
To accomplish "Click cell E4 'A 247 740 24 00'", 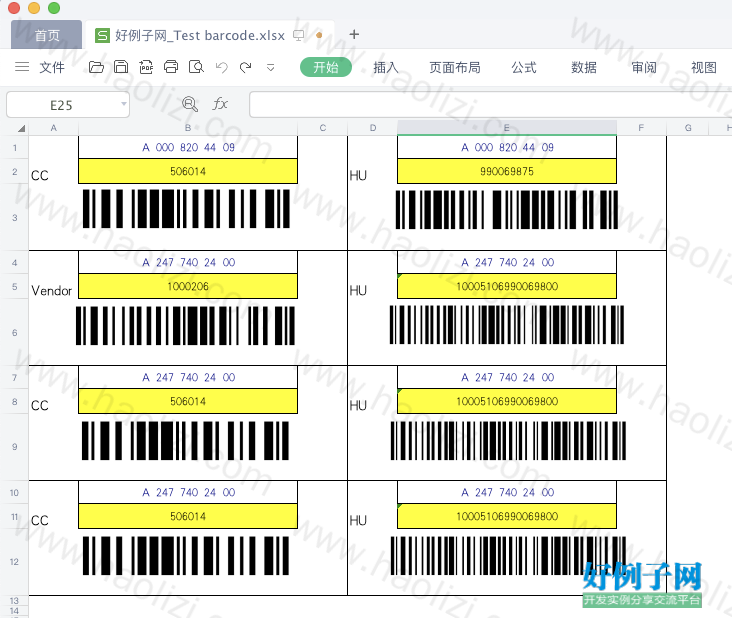I will [507, 262].
